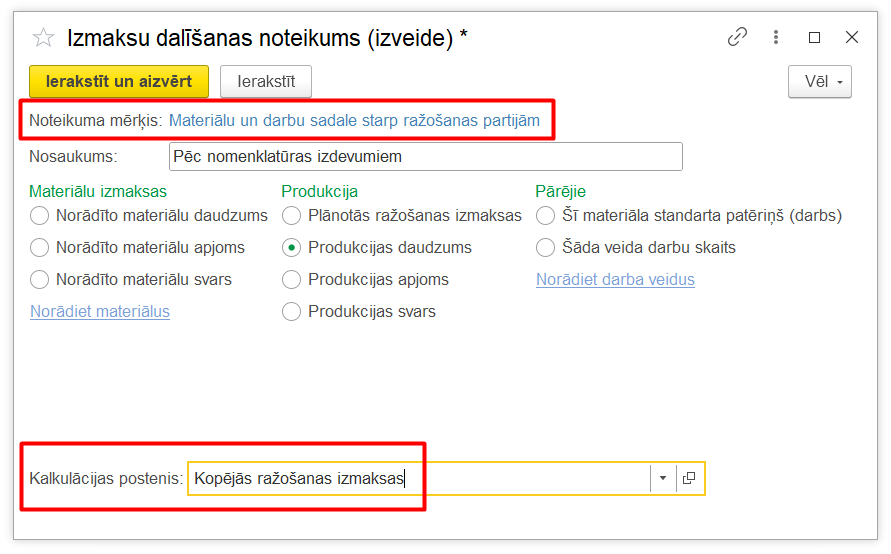Image resolution: width=891 pixels, height=554 pixels.
Task: Open Kalkulācijas postenis item with open icon
Action: (x=689, y=479)
